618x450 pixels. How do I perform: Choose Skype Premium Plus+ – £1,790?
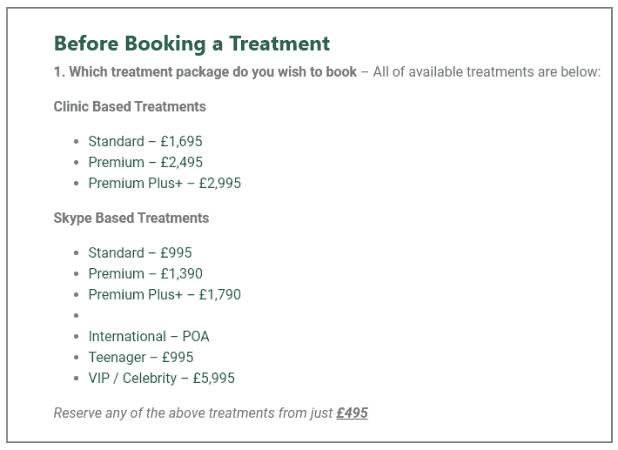coord(164,294)
